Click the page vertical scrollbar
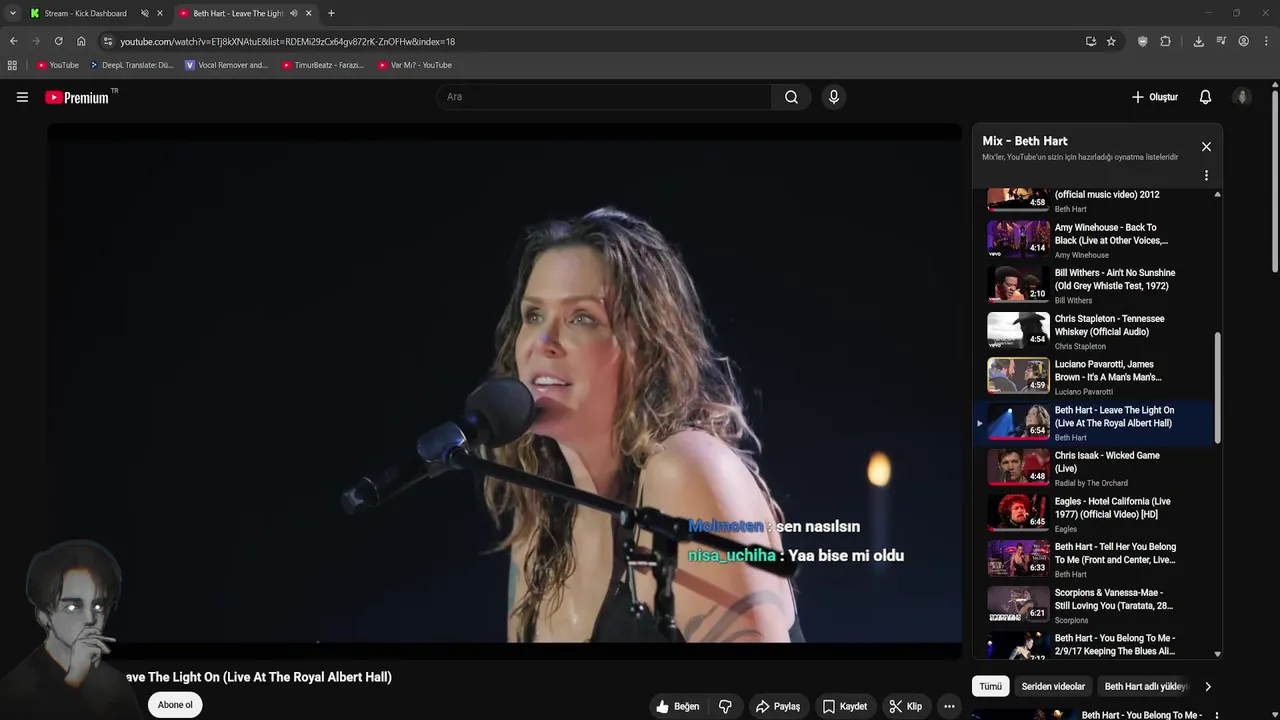 click(1275, 180)
